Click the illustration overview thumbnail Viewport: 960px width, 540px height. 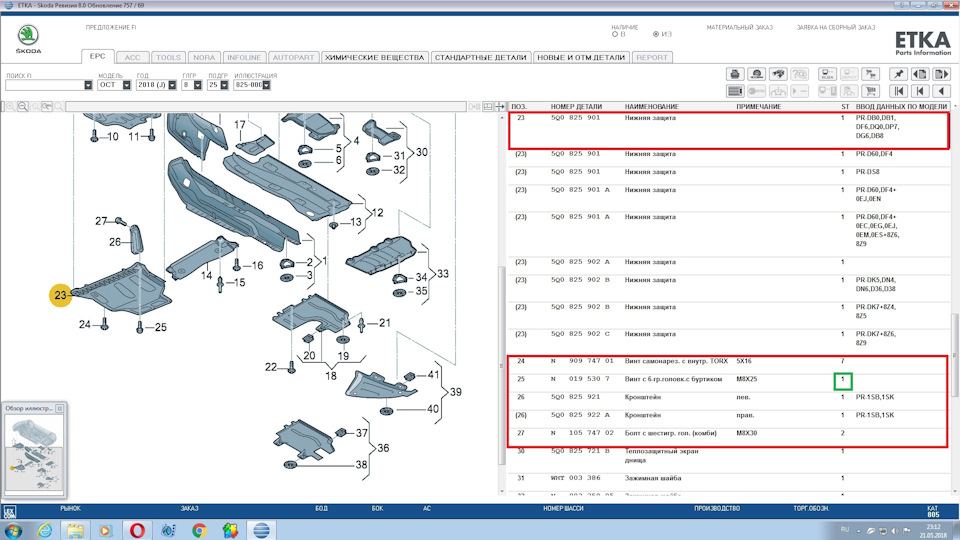click(x=34, y=454)
